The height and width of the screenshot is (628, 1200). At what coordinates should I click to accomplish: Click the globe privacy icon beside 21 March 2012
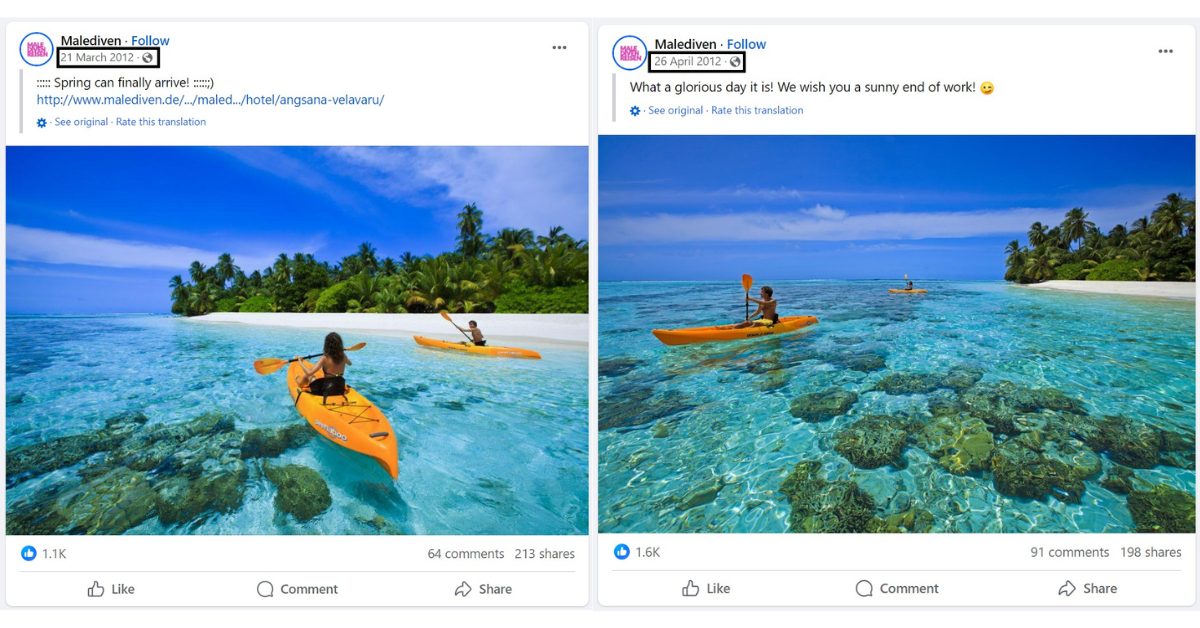148,58
